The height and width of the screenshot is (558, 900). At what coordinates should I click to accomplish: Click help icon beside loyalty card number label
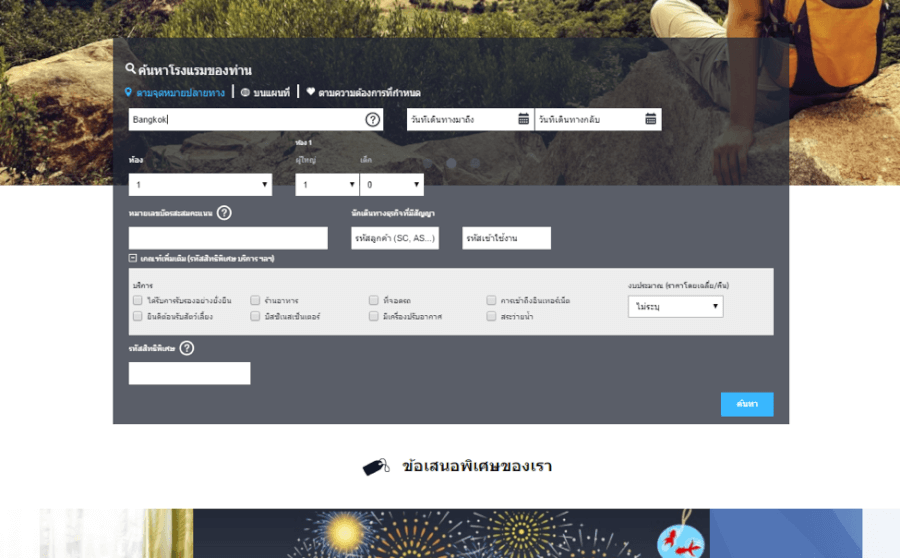(224, 212)
